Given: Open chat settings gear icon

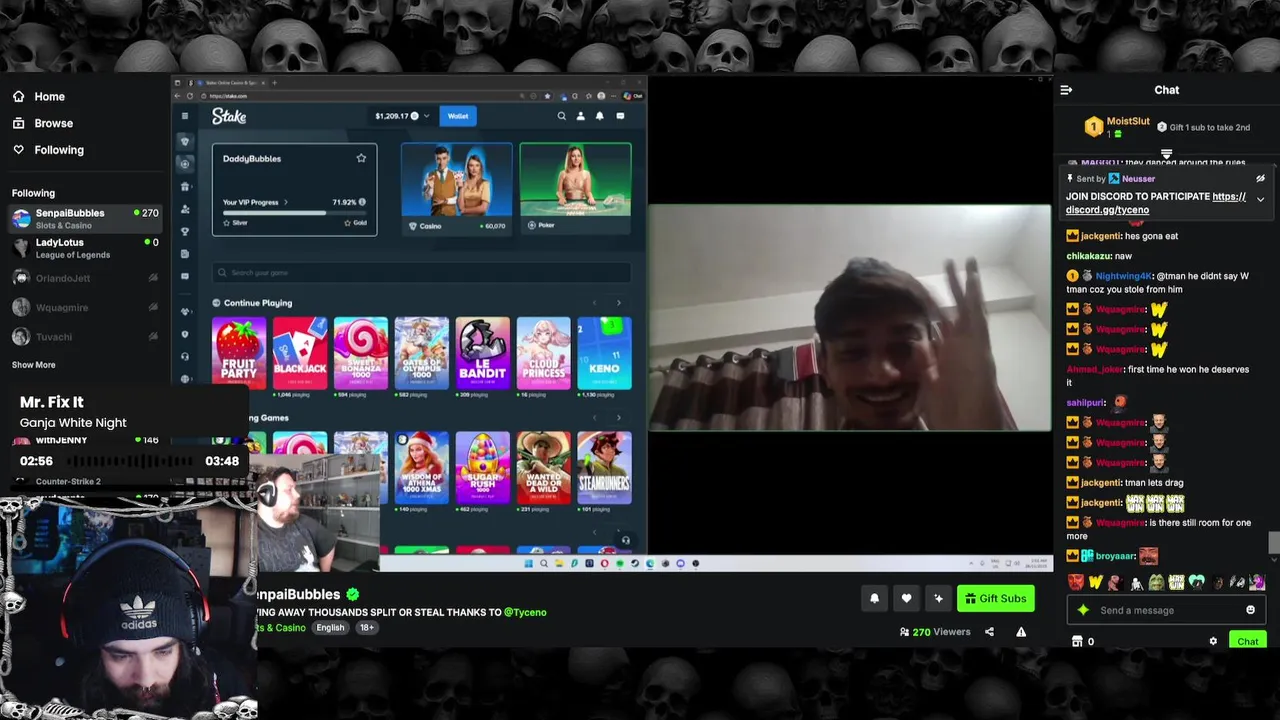Looking at the screenshot, I should (x=1213, y=641).
